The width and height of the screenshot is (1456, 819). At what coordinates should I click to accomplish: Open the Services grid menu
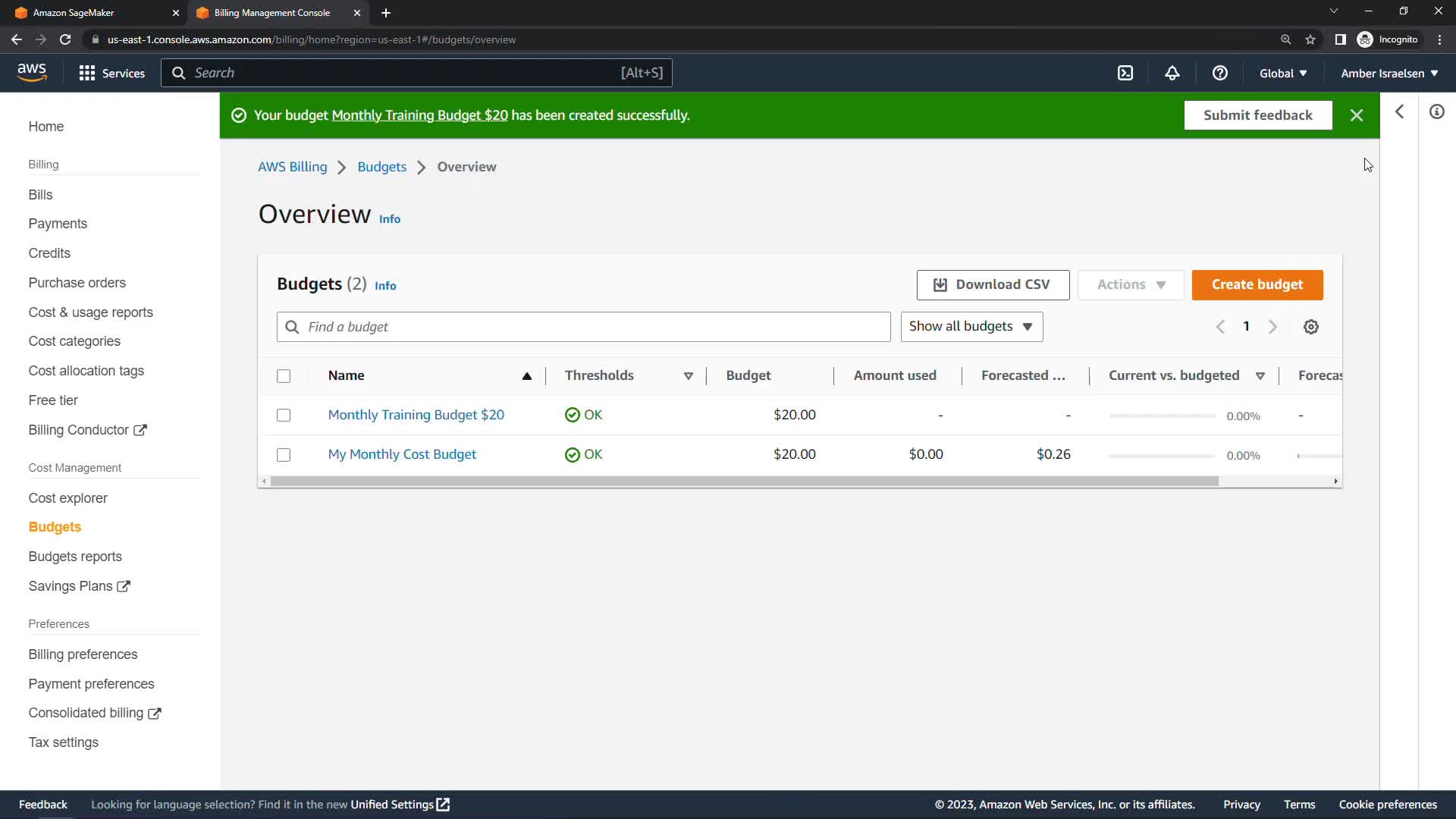click(111, 73)
